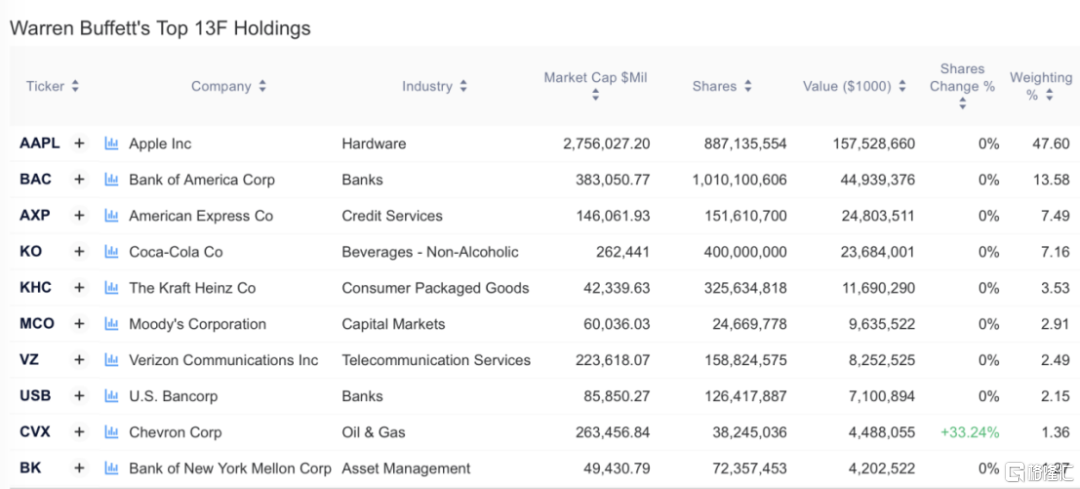
Task: Click the plus icon next to VZ
Action: pos(79,360)
